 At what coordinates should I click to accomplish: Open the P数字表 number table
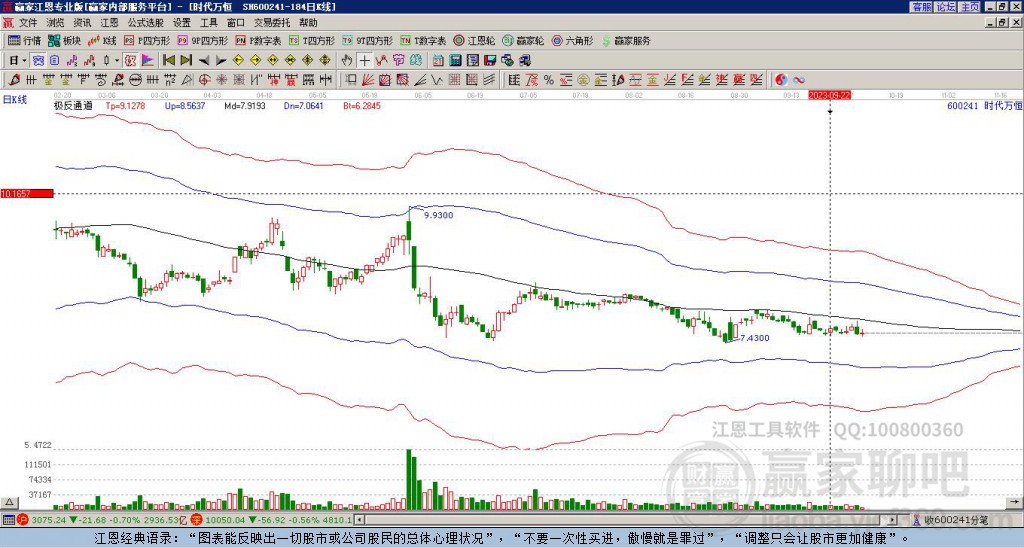pyautogui.click(x=258, y=40)
